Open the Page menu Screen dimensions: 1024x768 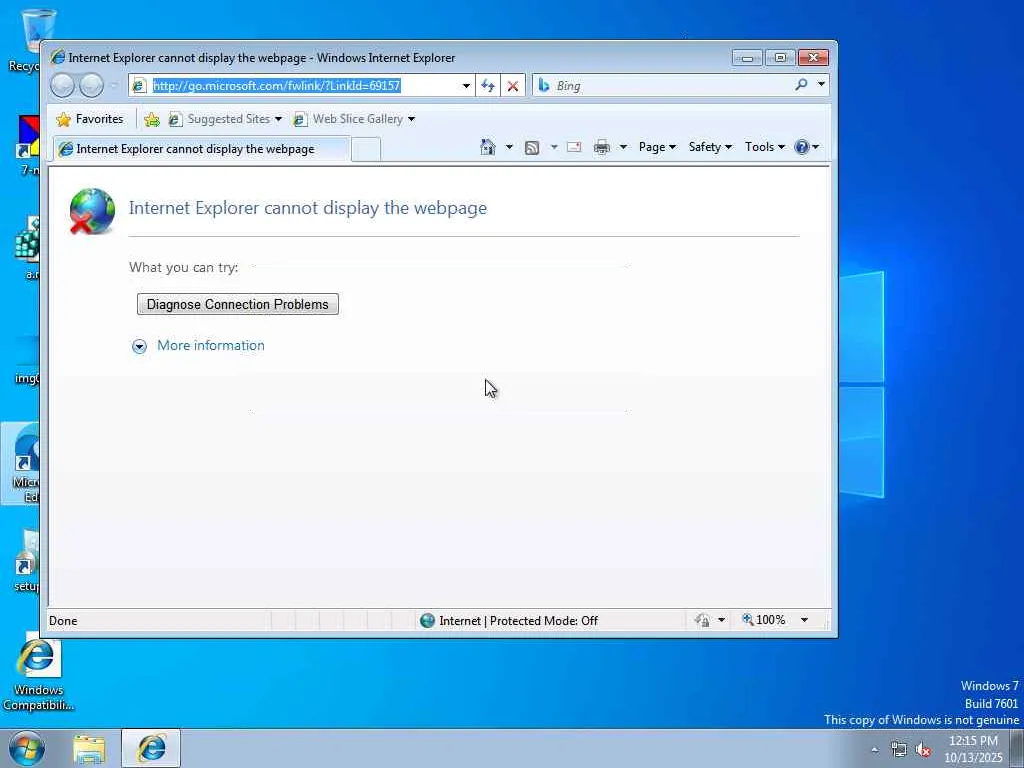pyautogui.click(x=657, y=147)
